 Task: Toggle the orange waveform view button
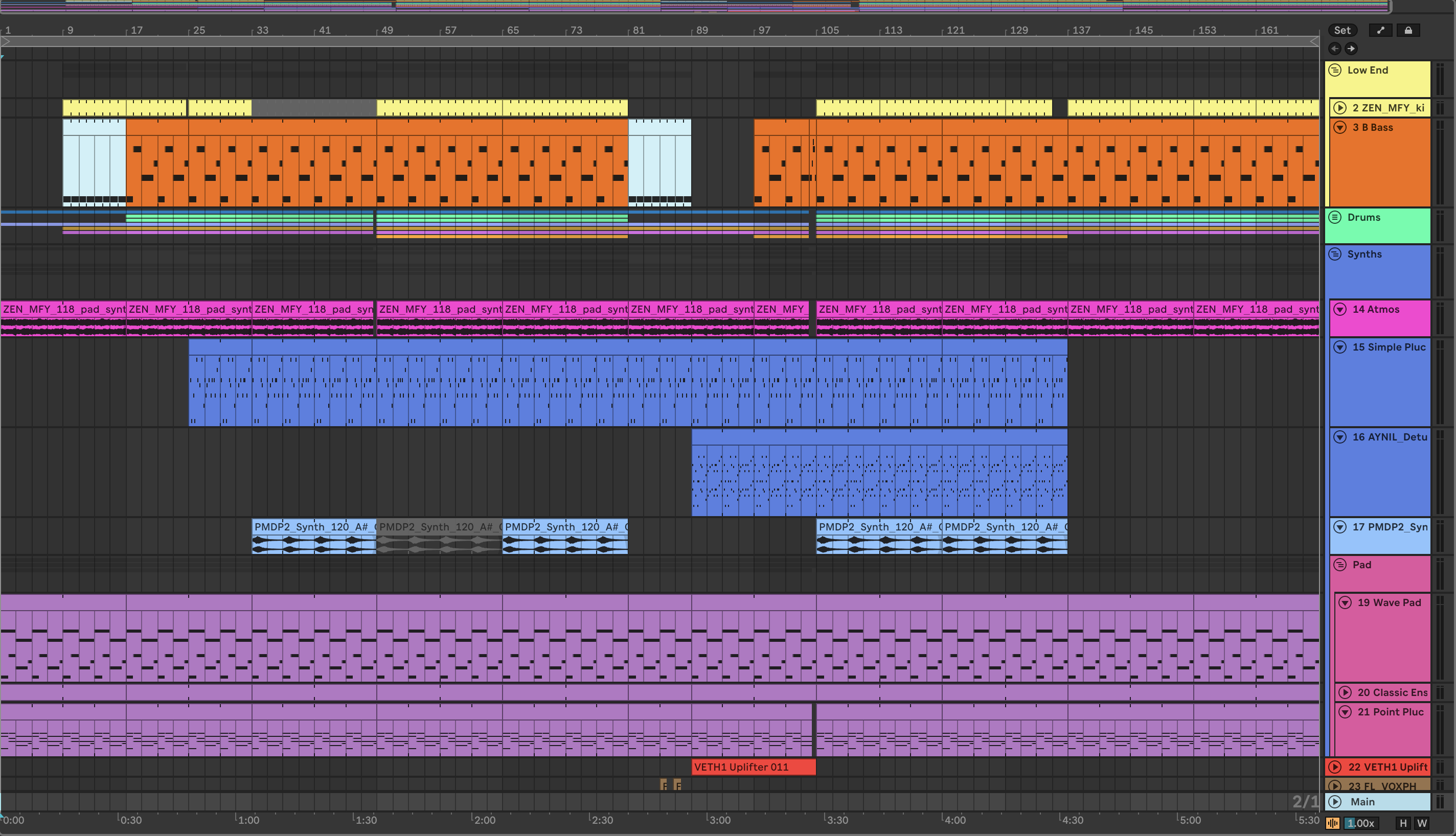[1333, 823]
